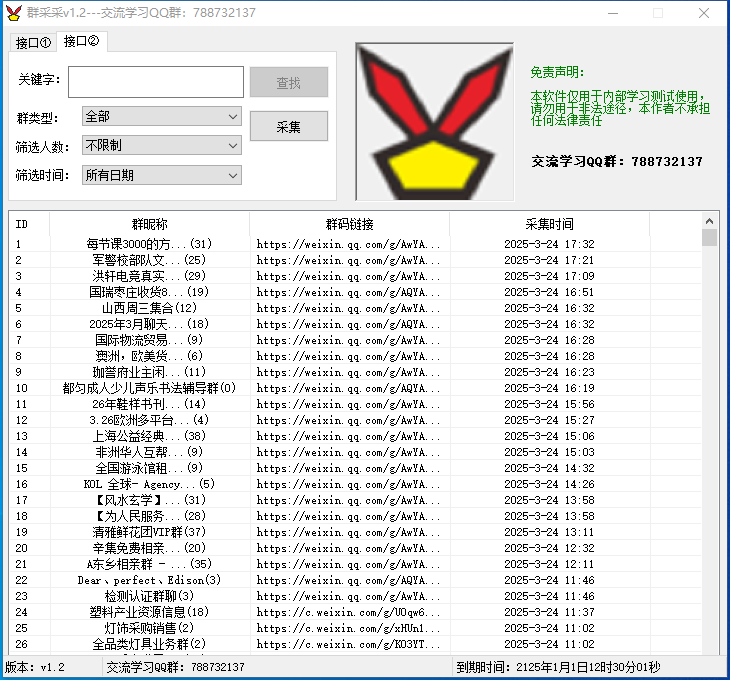Switch to the 接口① tab
This screenshot has height=680, width=730.
[x=33, y=42]
